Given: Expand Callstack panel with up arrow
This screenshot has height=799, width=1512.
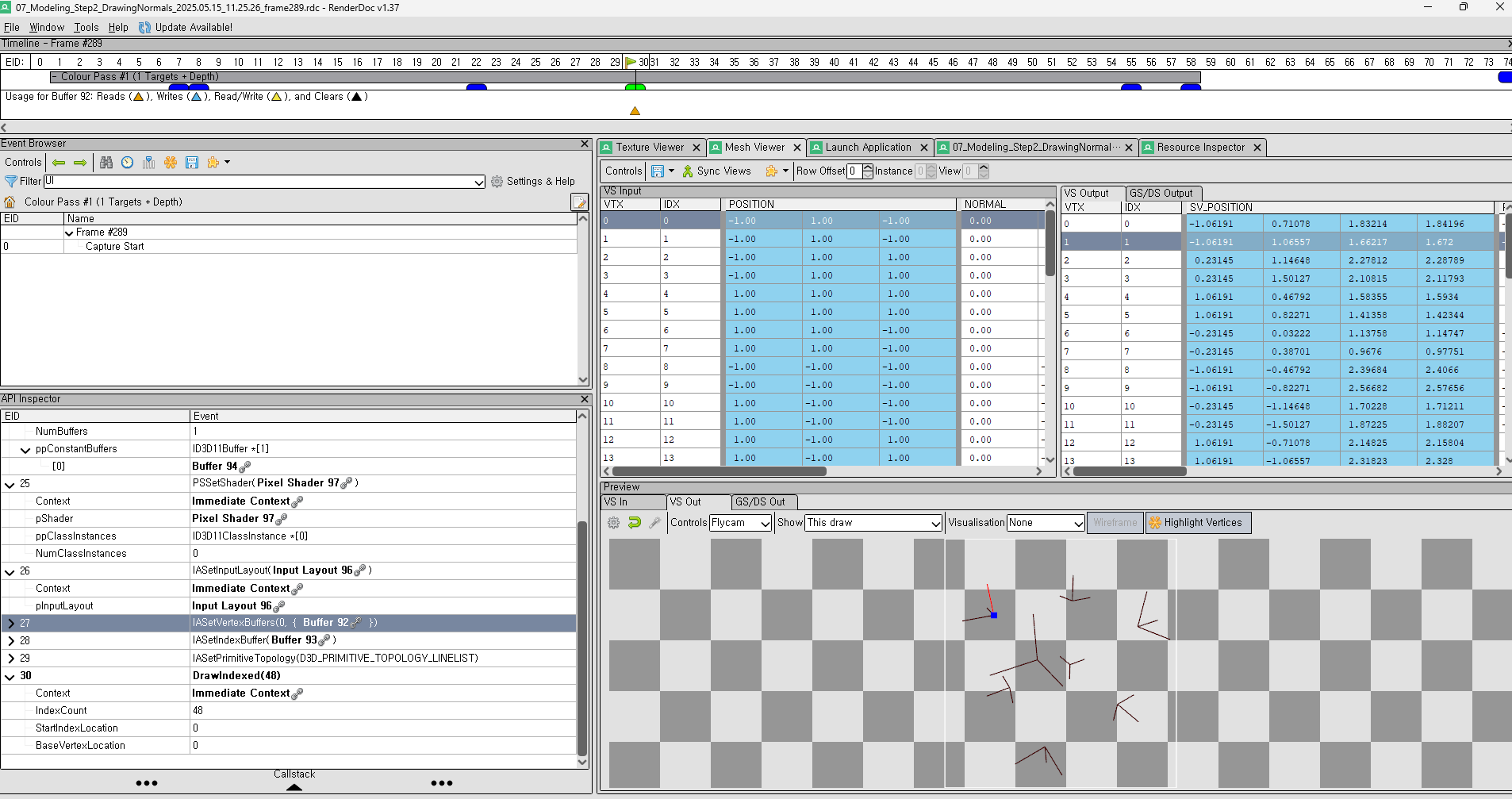Looking at the screenshot, I should [294, 787].
